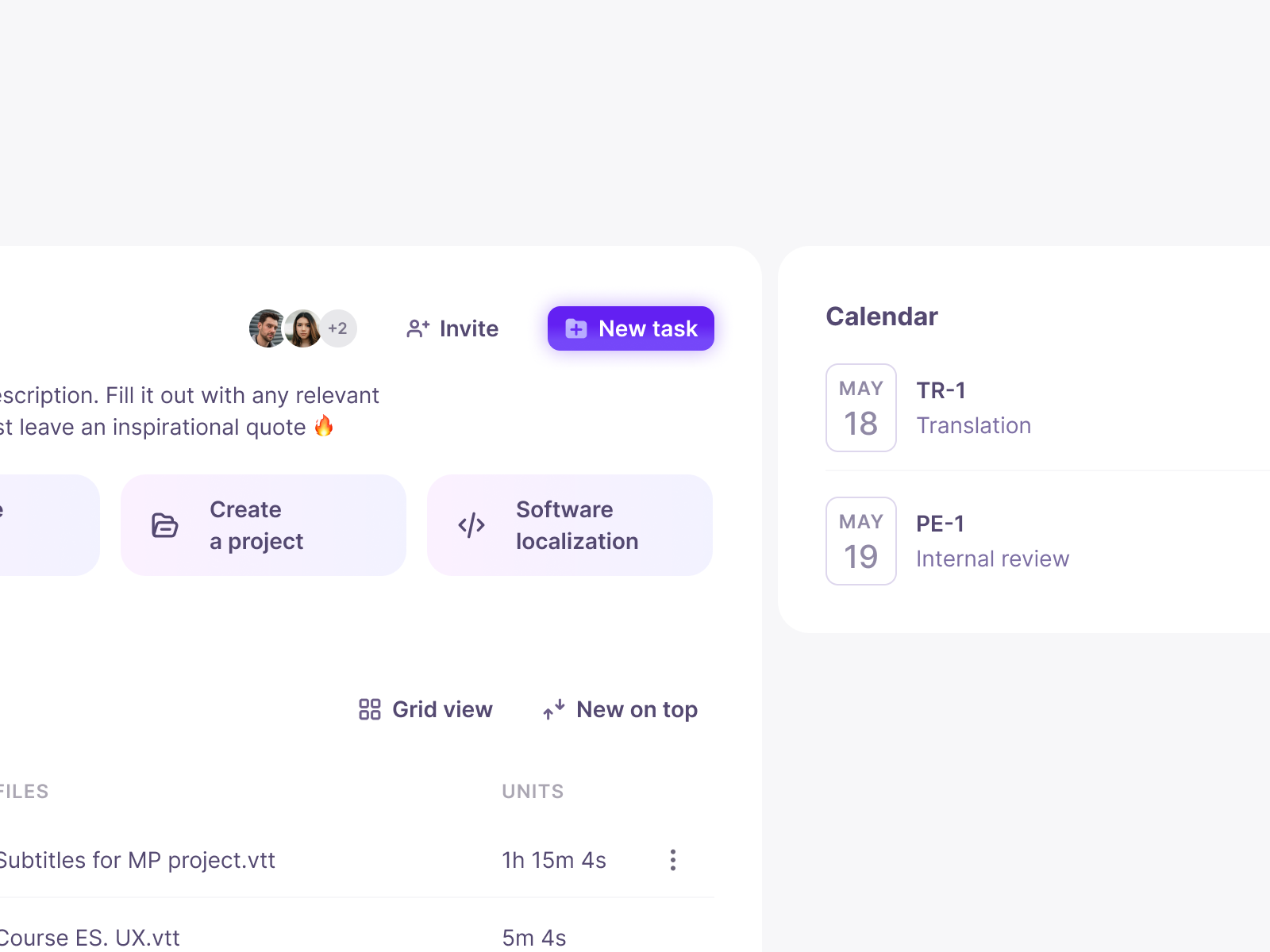Toggle Grid view display mode
Image resolution: width=1270 pixels, height=952 pixels.
tap(425, 709)
